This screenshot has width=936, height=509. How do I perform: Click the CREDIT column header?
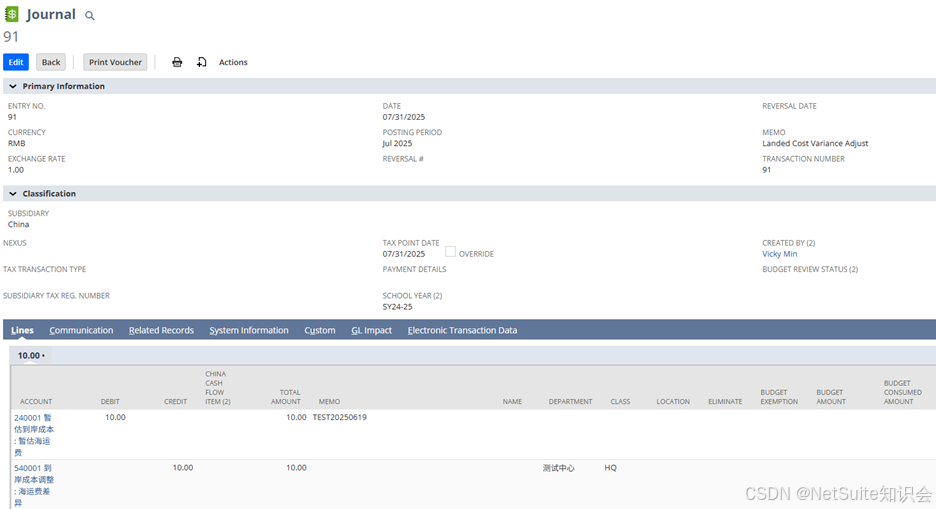tap(176, 402)
